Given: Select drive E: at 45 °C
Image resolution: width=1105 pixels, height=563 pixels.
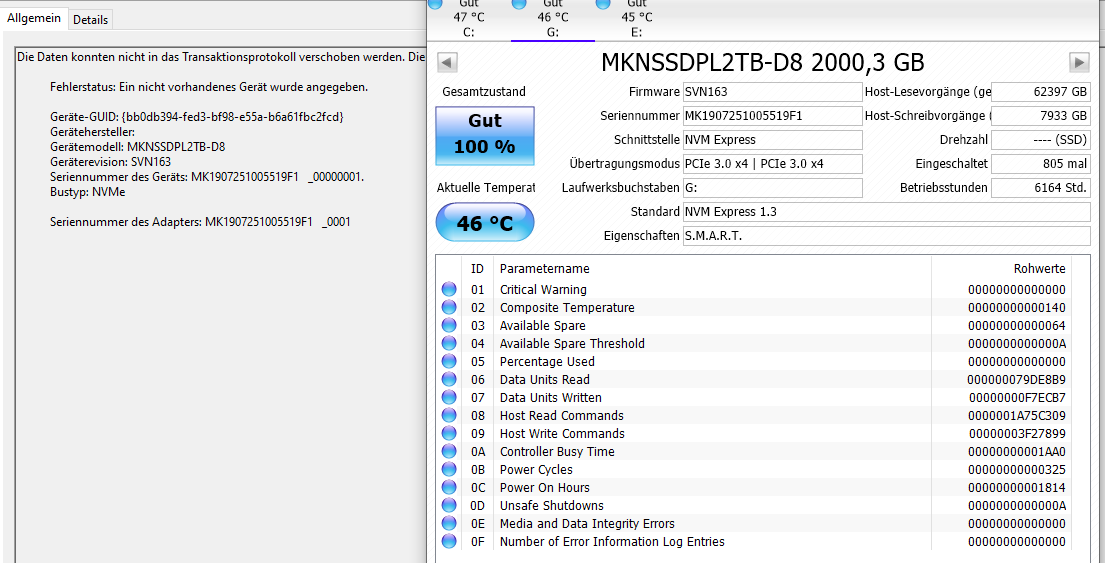Looking at the screenshot, I should (636, 18).
